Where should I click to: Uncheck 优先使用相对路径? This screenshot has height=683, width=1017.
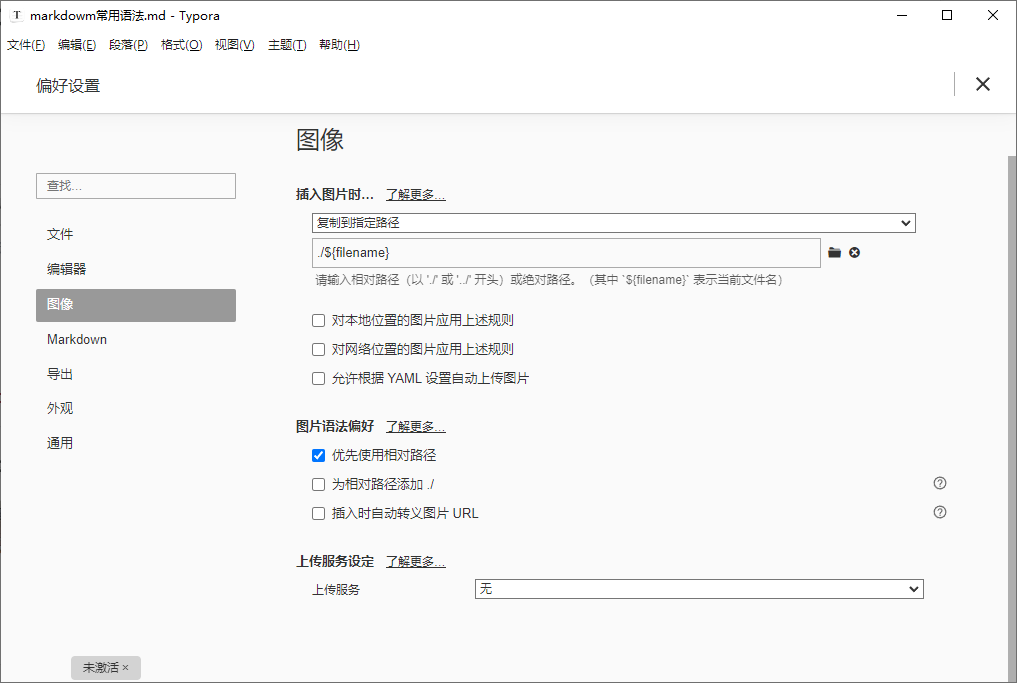click(x=318, y=455)
